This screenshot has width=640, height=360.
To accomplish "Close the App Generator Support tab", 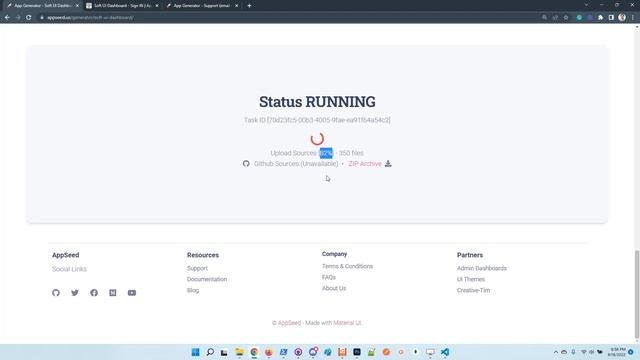I will click(x=236, y=6).
